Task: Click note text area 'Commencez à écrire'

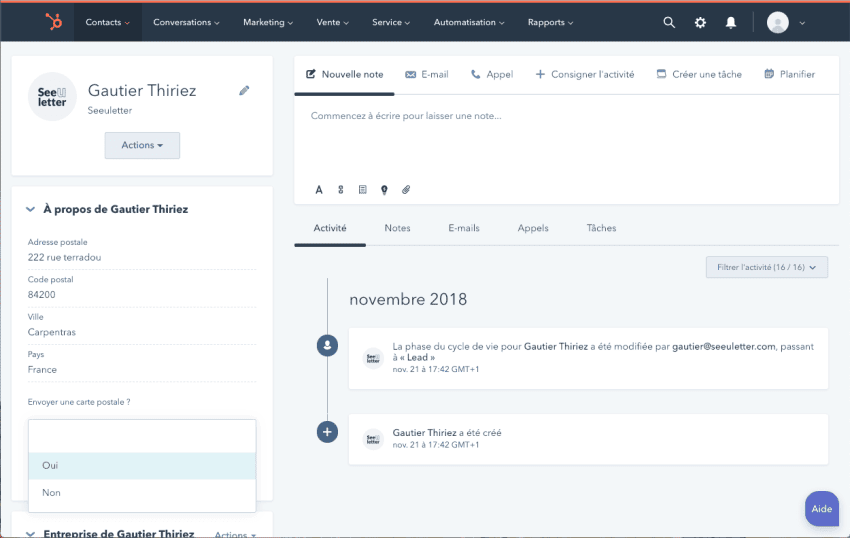Action: tap(406, 116)
